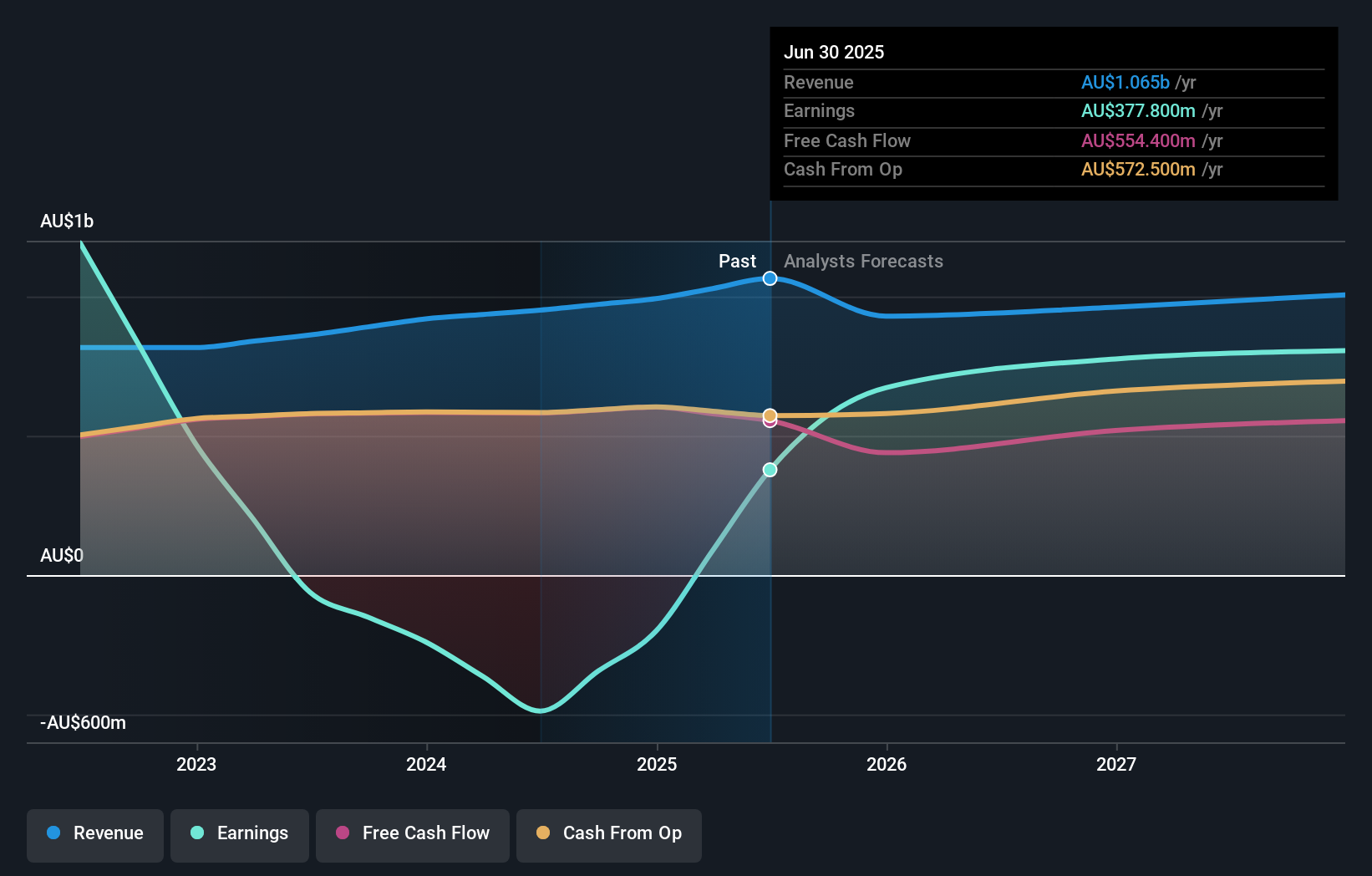Click the blue Revenue legend dot
Screen dimensions: 1372x876
[x=53, y=833]
